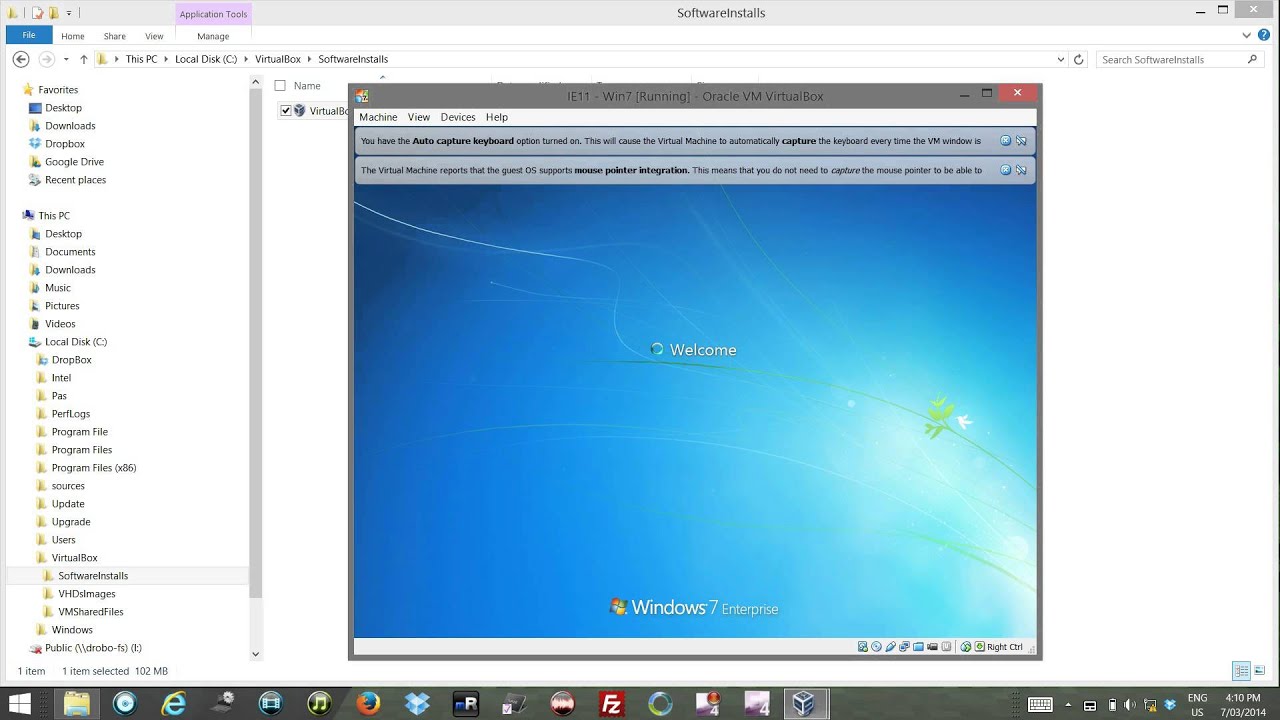Open the Home ribbon tab
The width and height of the screenshot is (1280, 720).
click(x=72, y=36)
